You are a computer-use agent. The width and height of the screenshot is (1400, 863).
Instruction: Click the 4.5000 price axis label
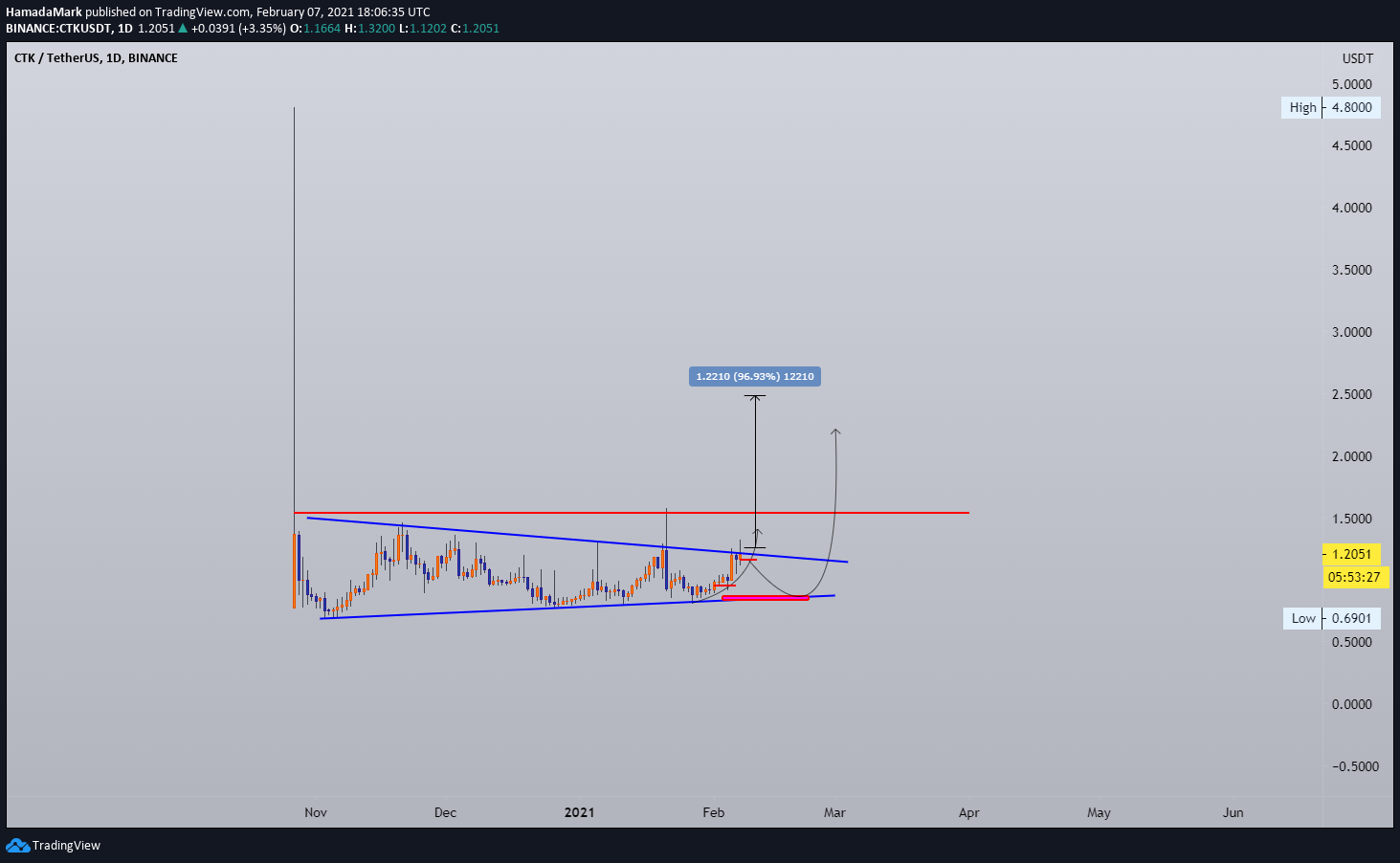(x=1351, y=145)
